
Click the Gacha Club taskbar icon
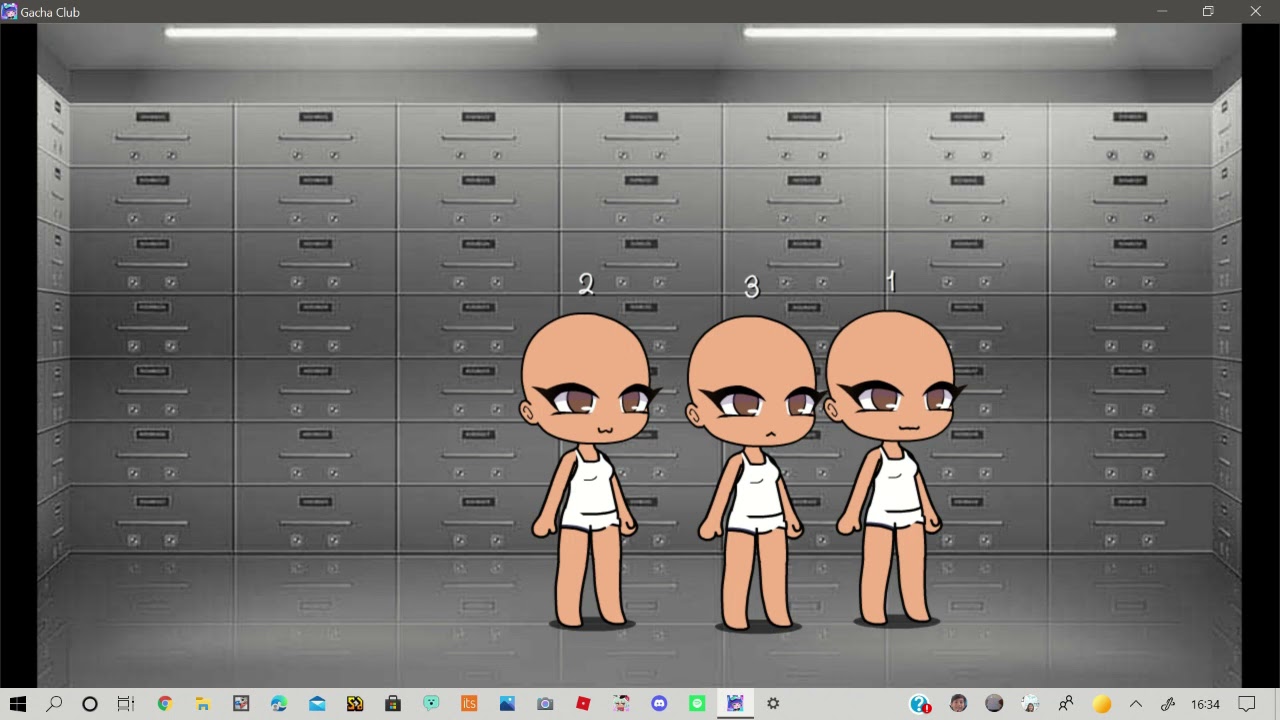(x=735, y=704)
